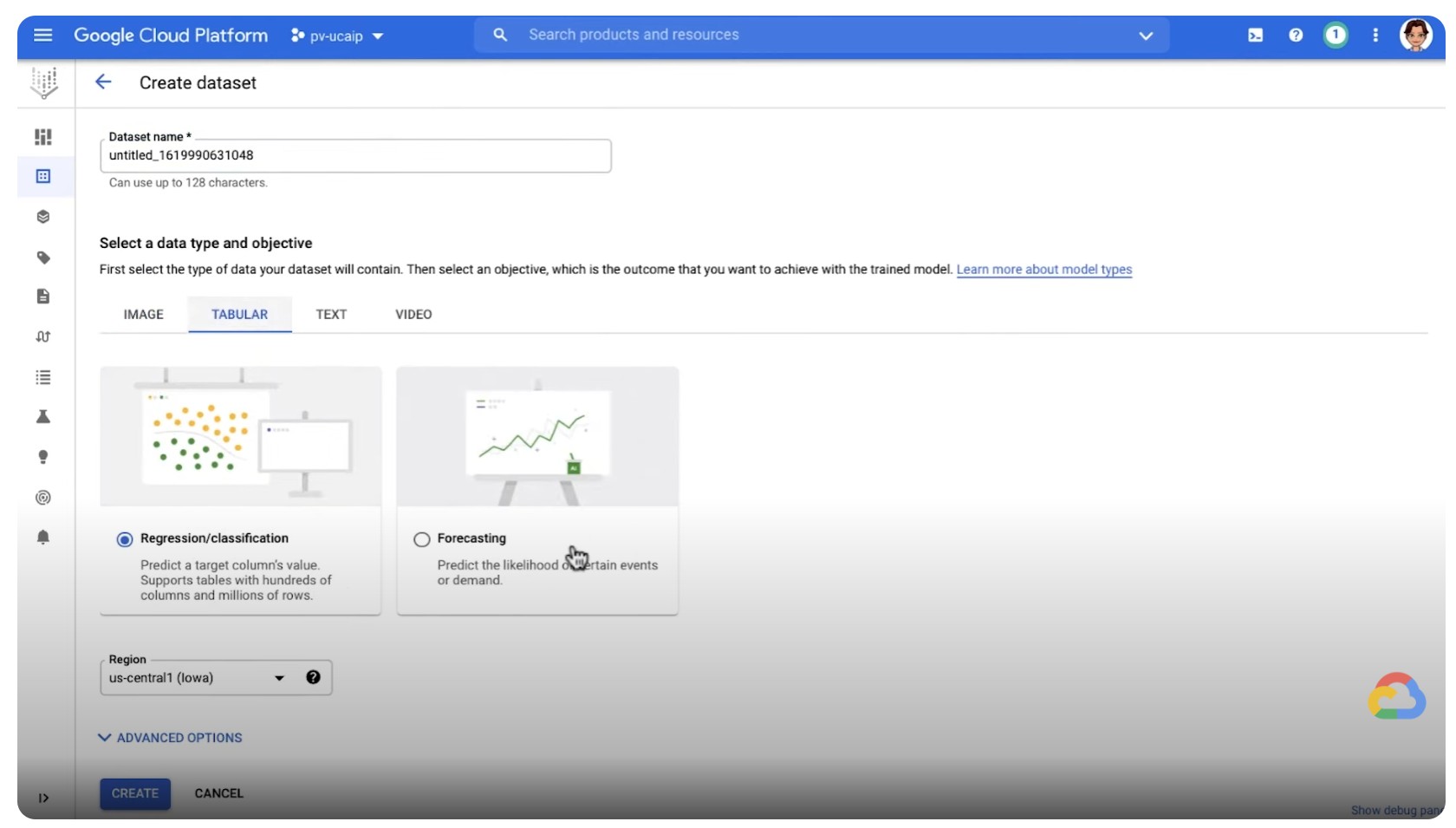Open the hamburger navigation menu
This screenshot has height=828, width=1456.
(x=42, y=36)
